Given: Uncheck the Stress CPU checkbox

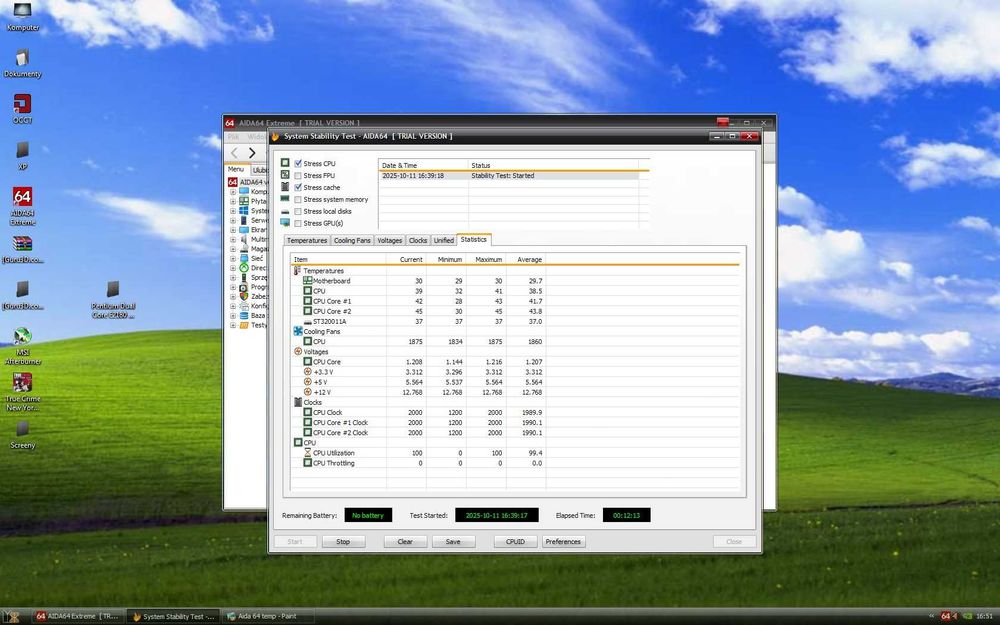Looking at the screenshot, I should (x=298, y=163).
